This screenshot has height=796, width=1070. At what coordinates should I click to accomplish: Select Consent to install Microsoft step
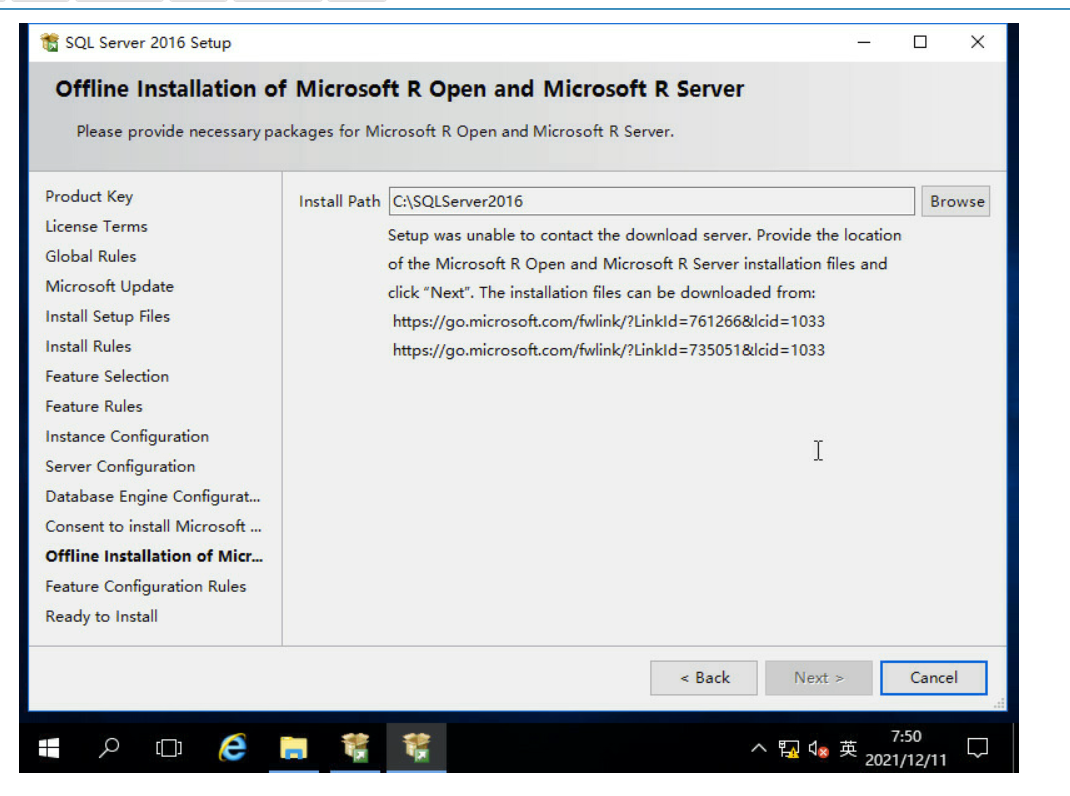pos(153,526)
